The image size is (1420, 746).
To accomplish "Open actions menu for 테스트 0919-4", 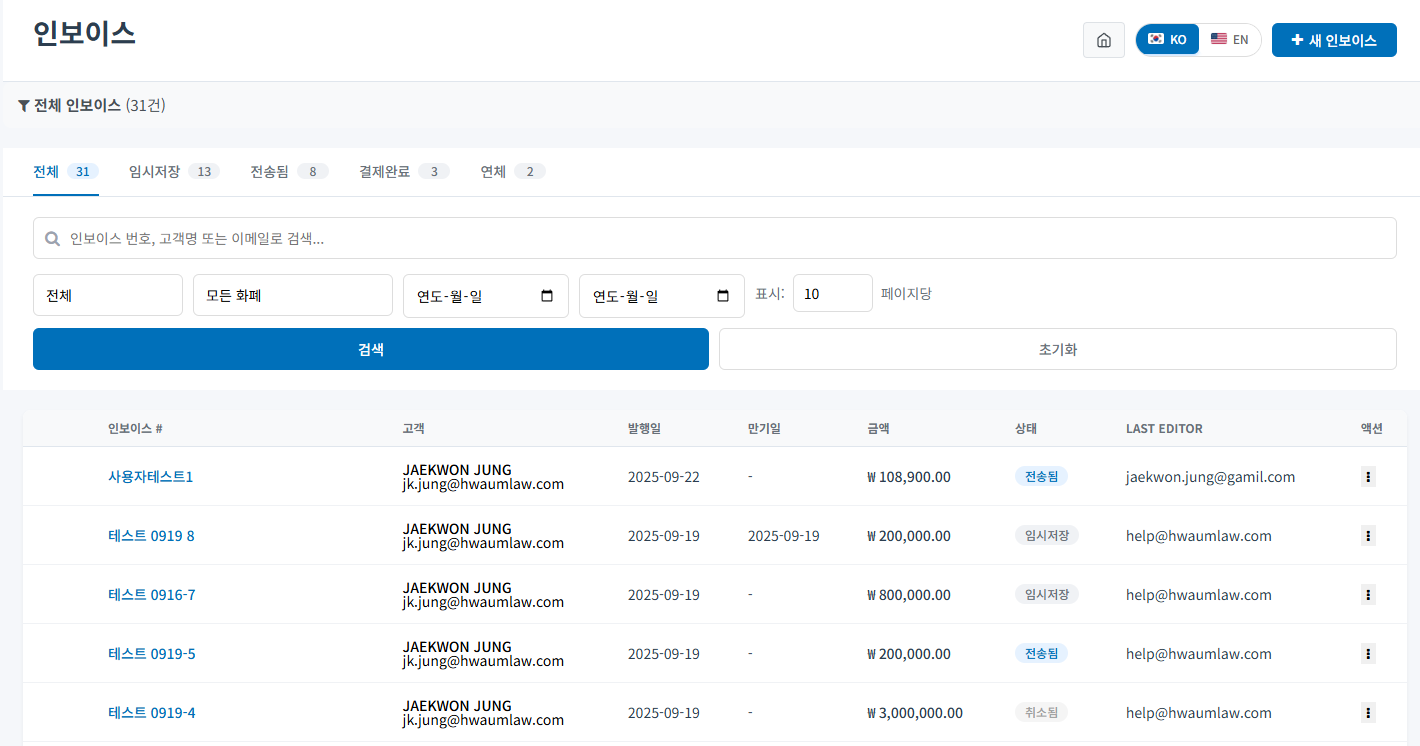I will 1367,713.
